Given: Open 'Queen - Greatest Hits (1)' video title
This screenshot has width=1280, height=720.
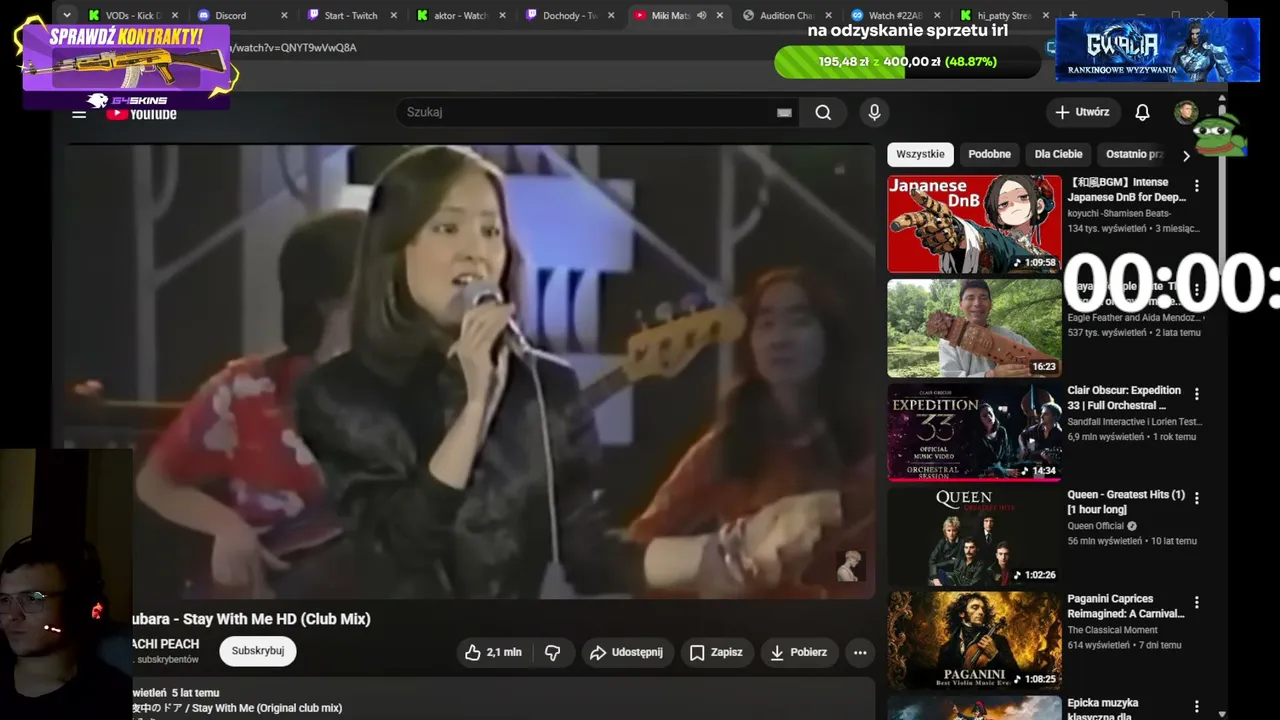Looking at the screenshot, I should tap(1126, 502).
